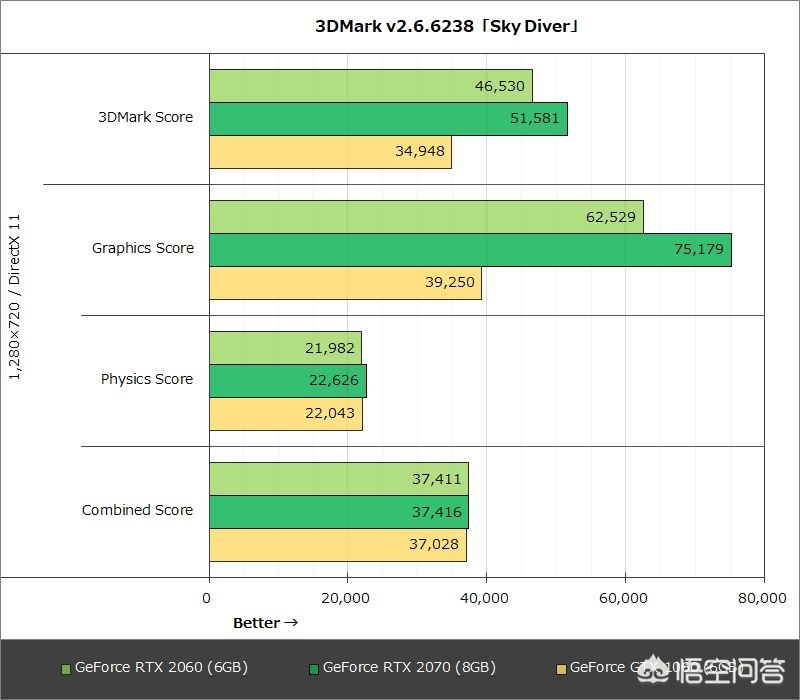Click the Physics Score category label

coord(147,379)
